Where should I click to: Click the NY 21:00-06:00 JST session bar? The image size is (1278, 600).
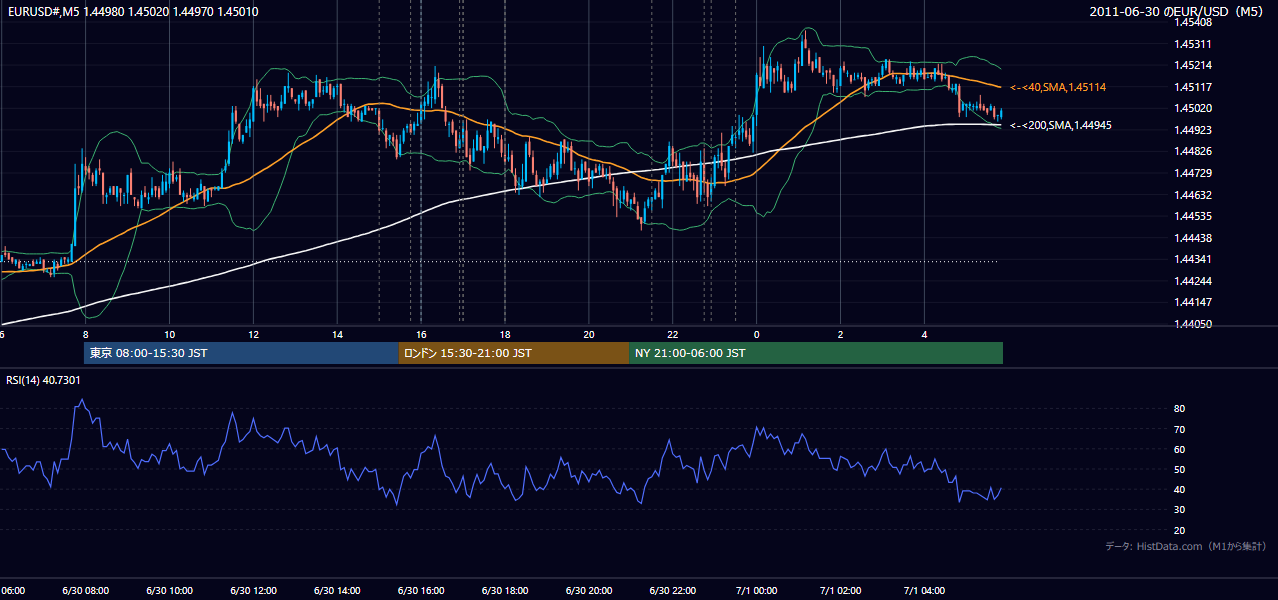click(x=816, y=353)
